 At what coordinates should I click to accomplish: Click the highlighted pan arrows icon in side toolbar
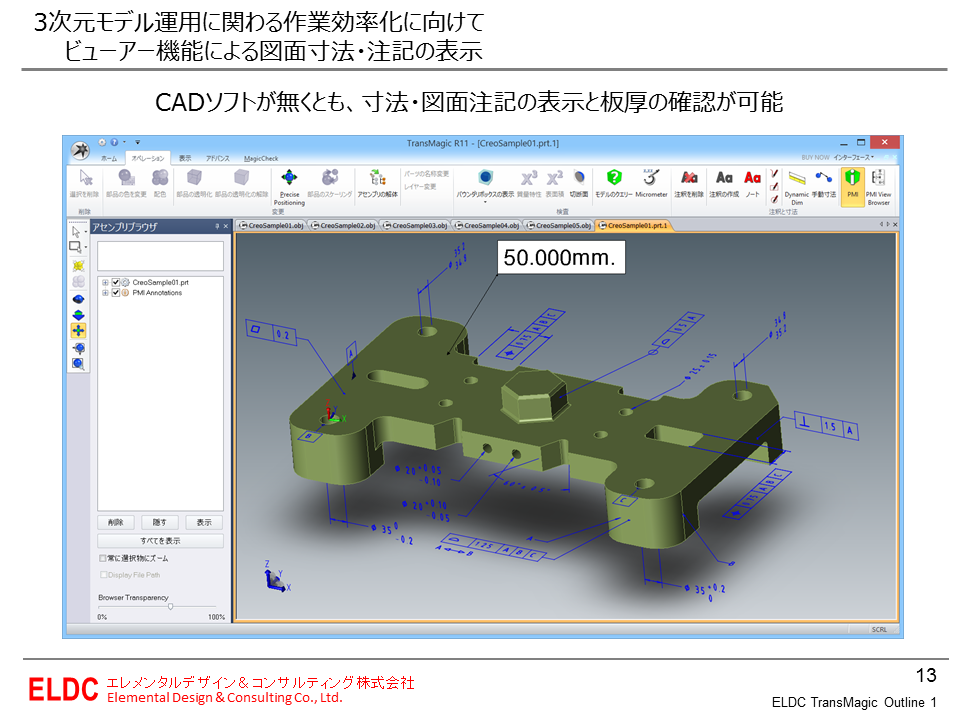click(x=78, y=331)
